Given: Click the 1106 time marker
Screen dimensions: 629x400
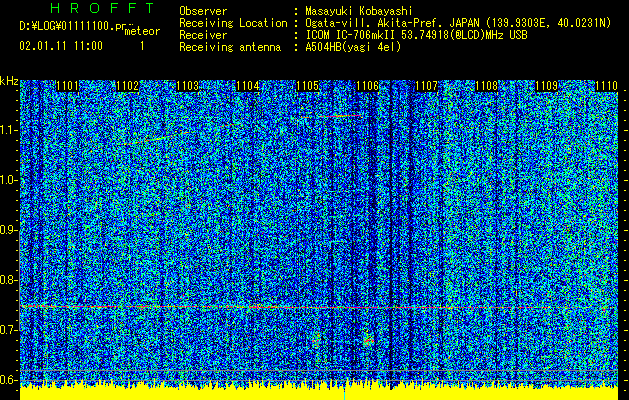Looking at the screenshot, I should click(367, 86).
